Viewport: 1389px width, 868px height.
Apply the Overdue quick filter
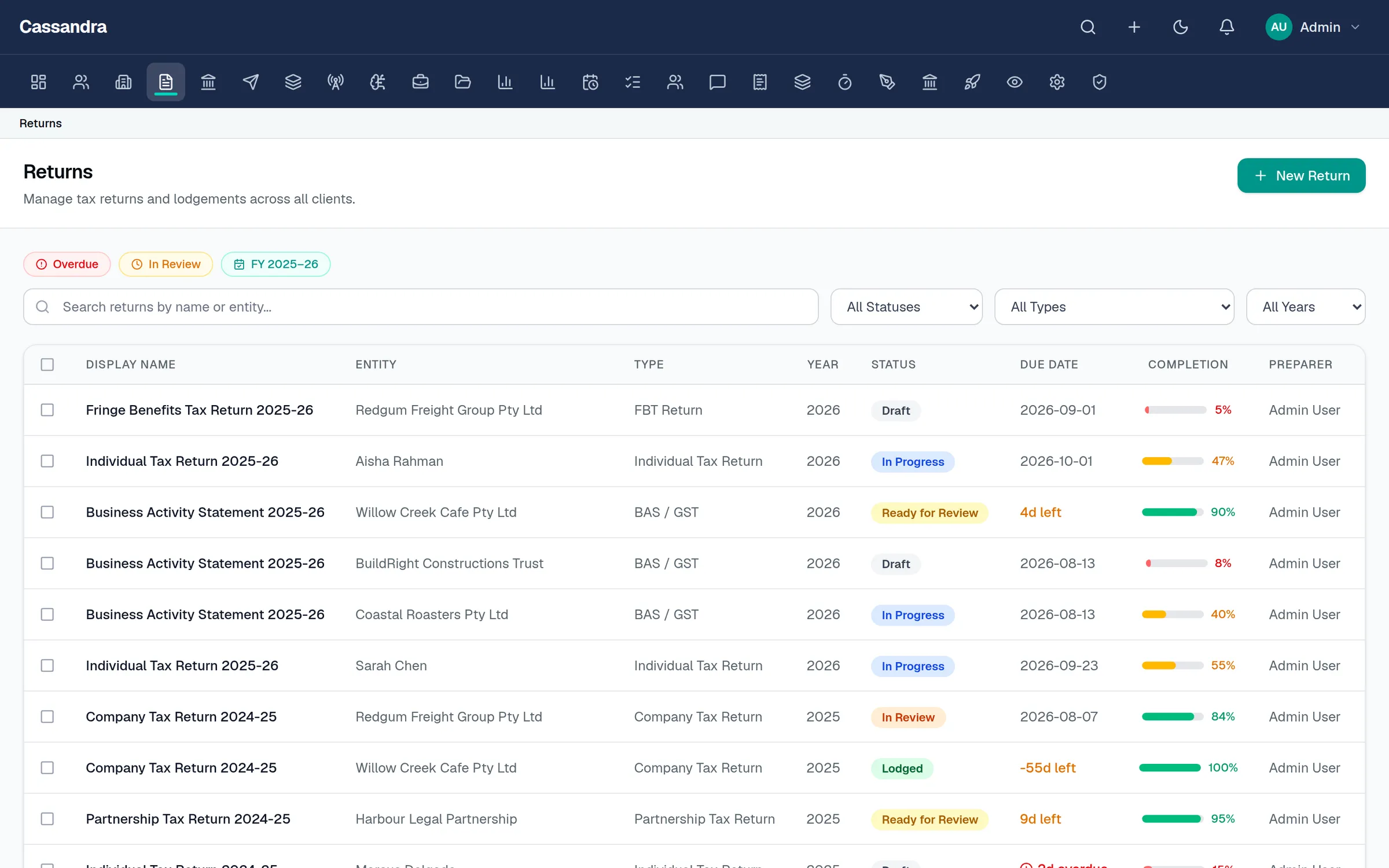[67, 264]
